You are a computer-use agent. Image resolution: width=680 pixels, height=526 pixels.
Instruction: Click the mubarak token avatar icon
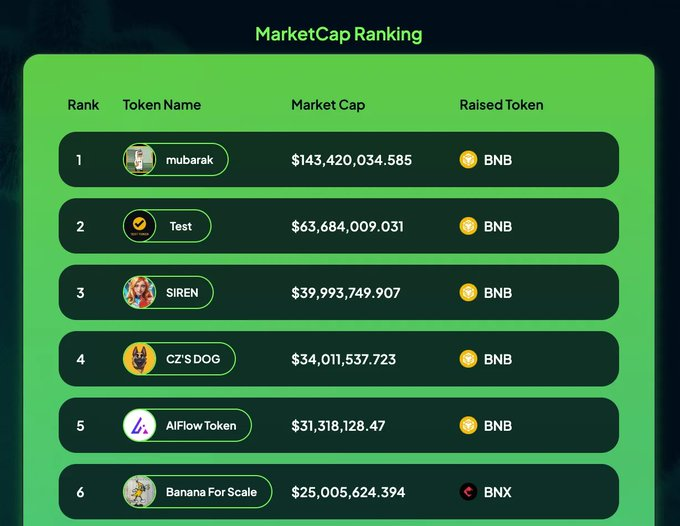coord(139,160)
